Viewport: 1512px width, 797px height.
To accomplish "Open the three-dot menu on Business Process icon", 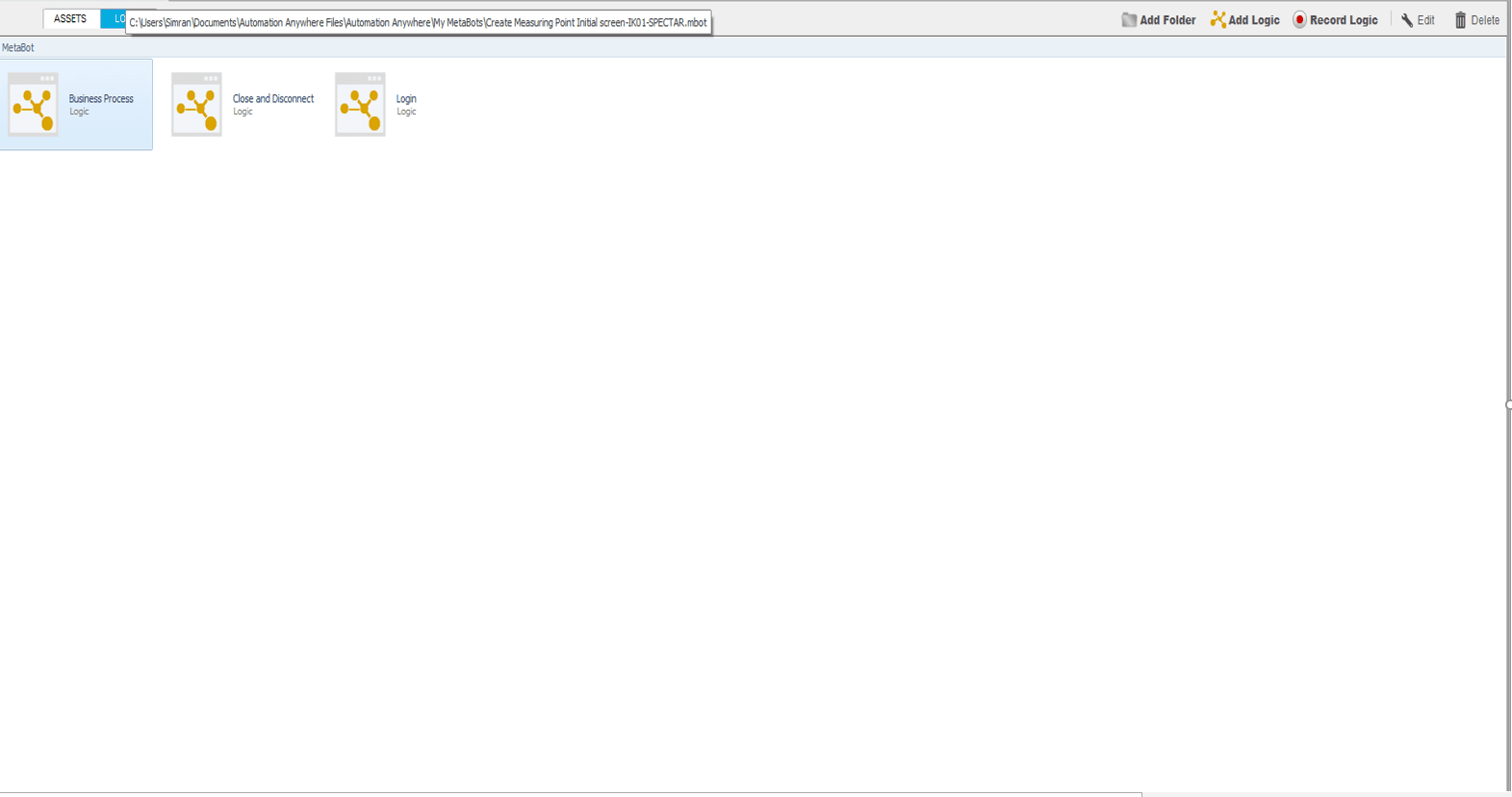I will (46, 79).
